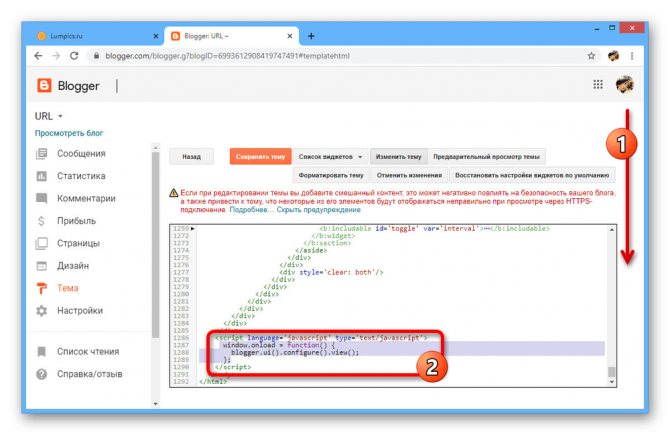Click the Статистика chart icon
This screenshot has height=435, width=670.
[41, 176]
